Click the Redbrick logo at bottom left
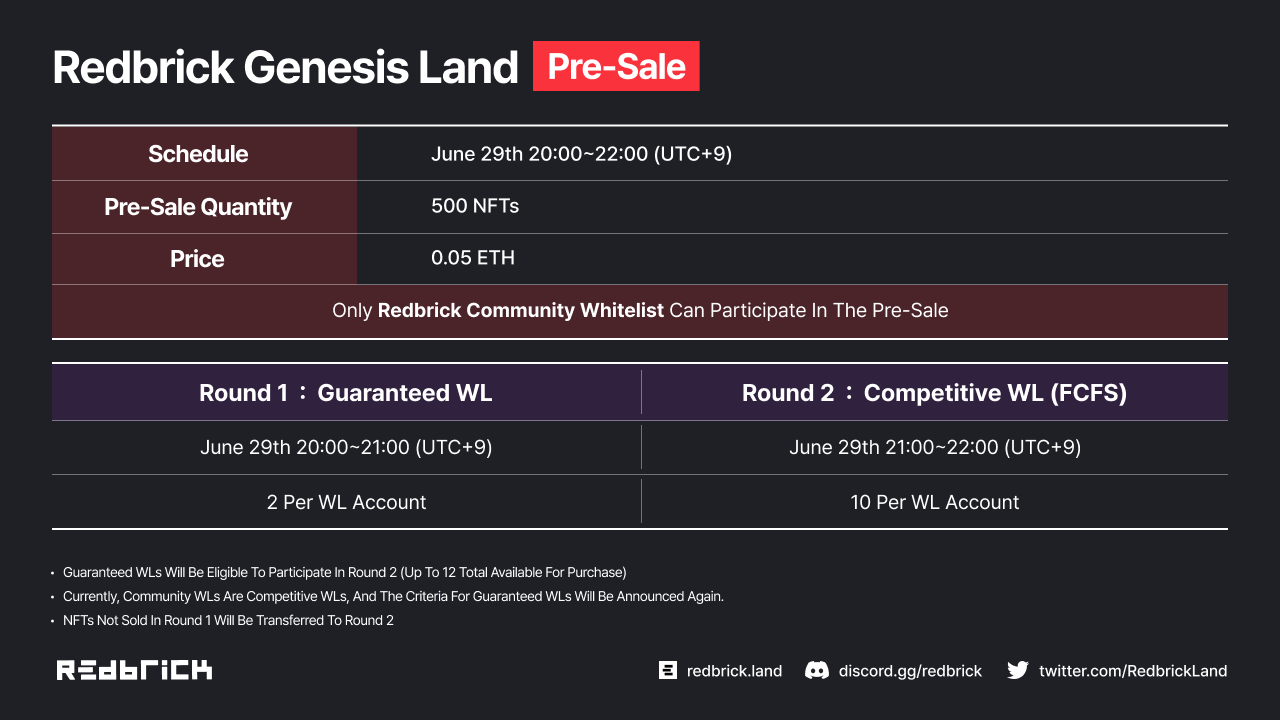 [134, 670]
